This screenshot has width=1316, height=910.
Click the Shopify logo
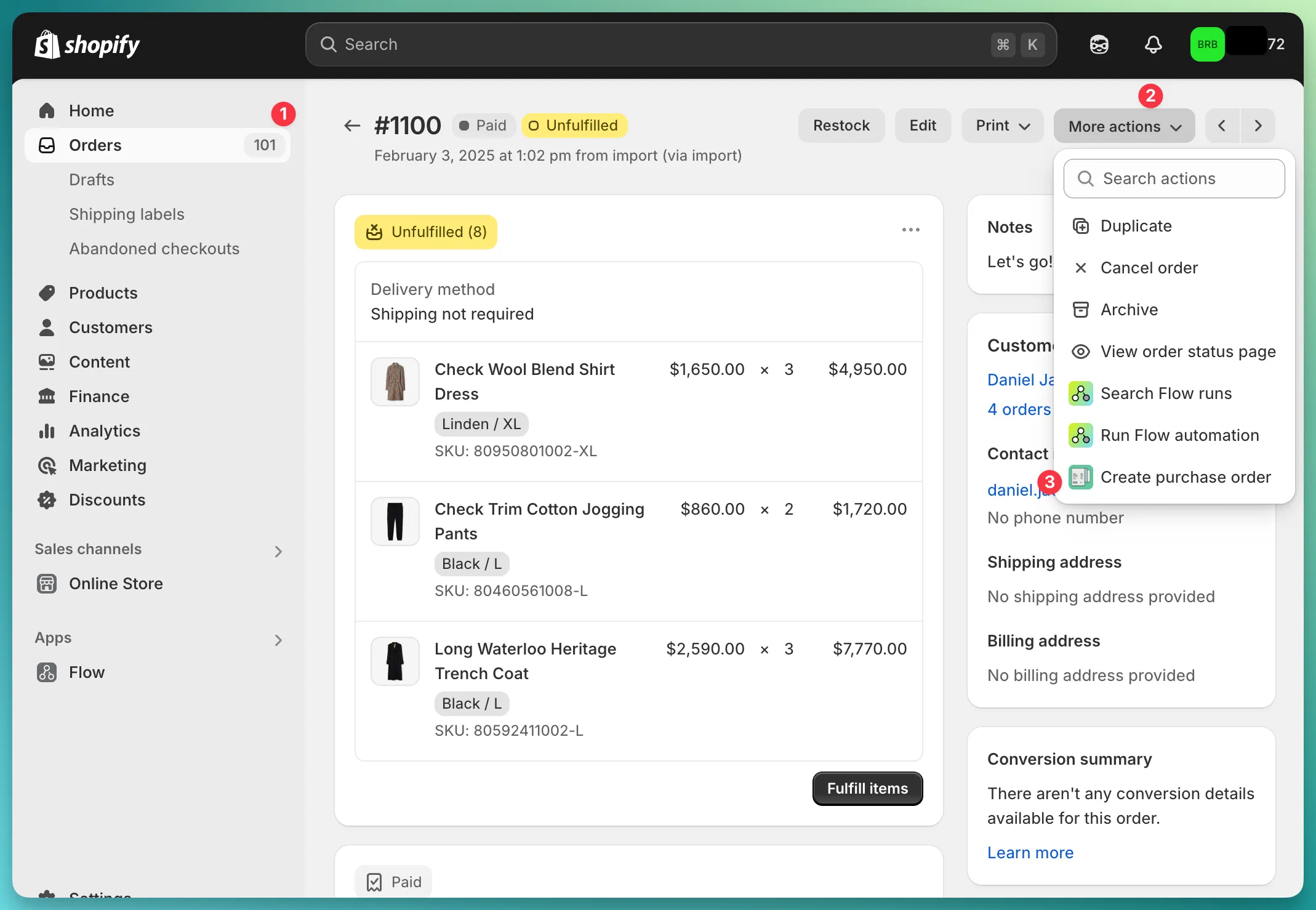click(87, 44)
